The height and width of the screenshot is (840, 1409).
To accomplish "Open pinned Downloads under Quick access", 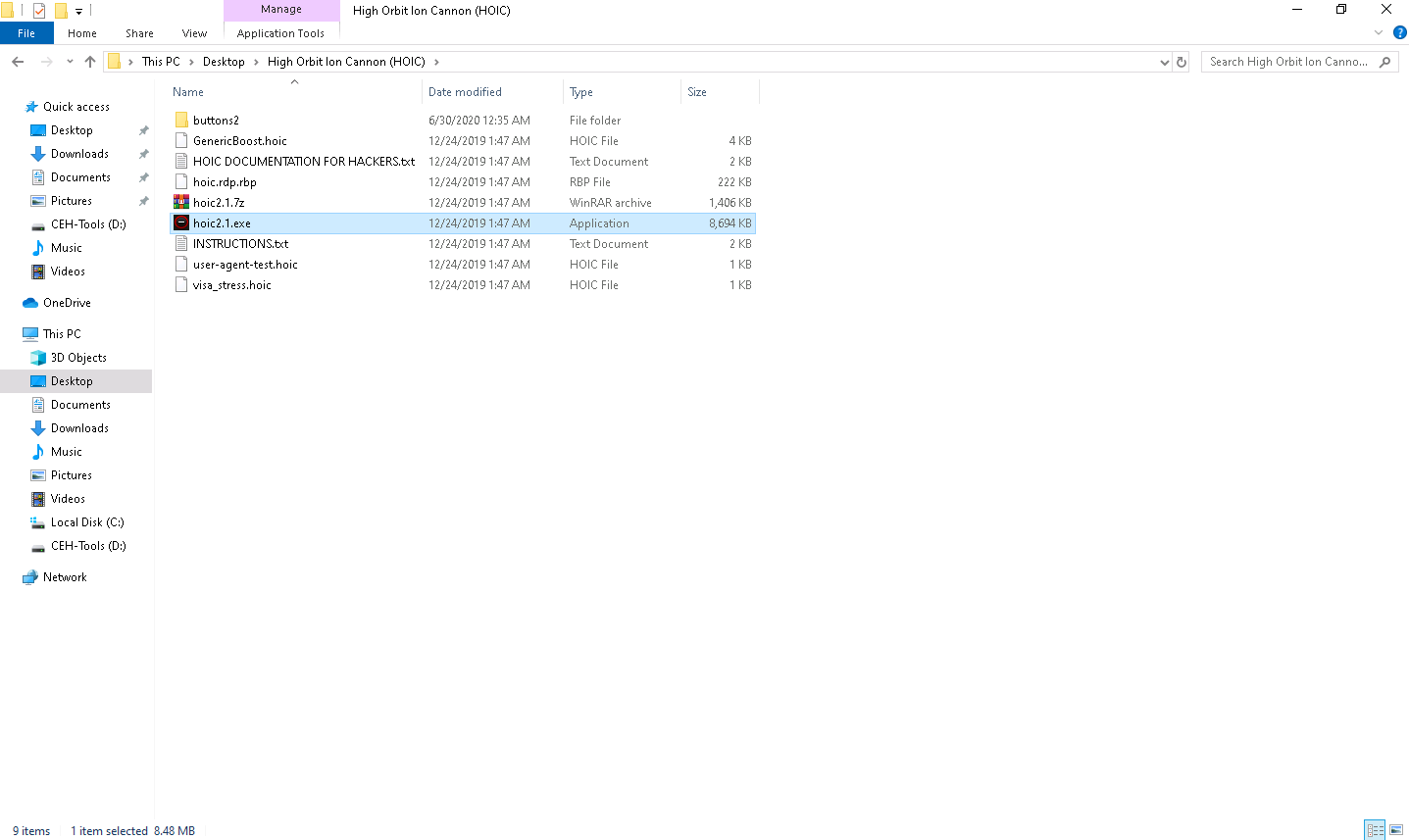I will (79, 154).
